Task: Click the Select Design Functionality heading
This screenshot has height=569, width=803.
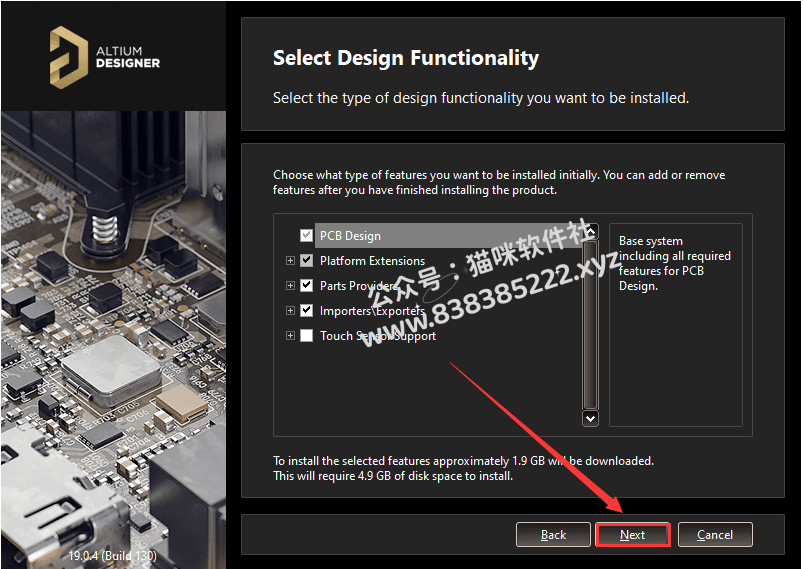Action: click(x=406, y=58)
